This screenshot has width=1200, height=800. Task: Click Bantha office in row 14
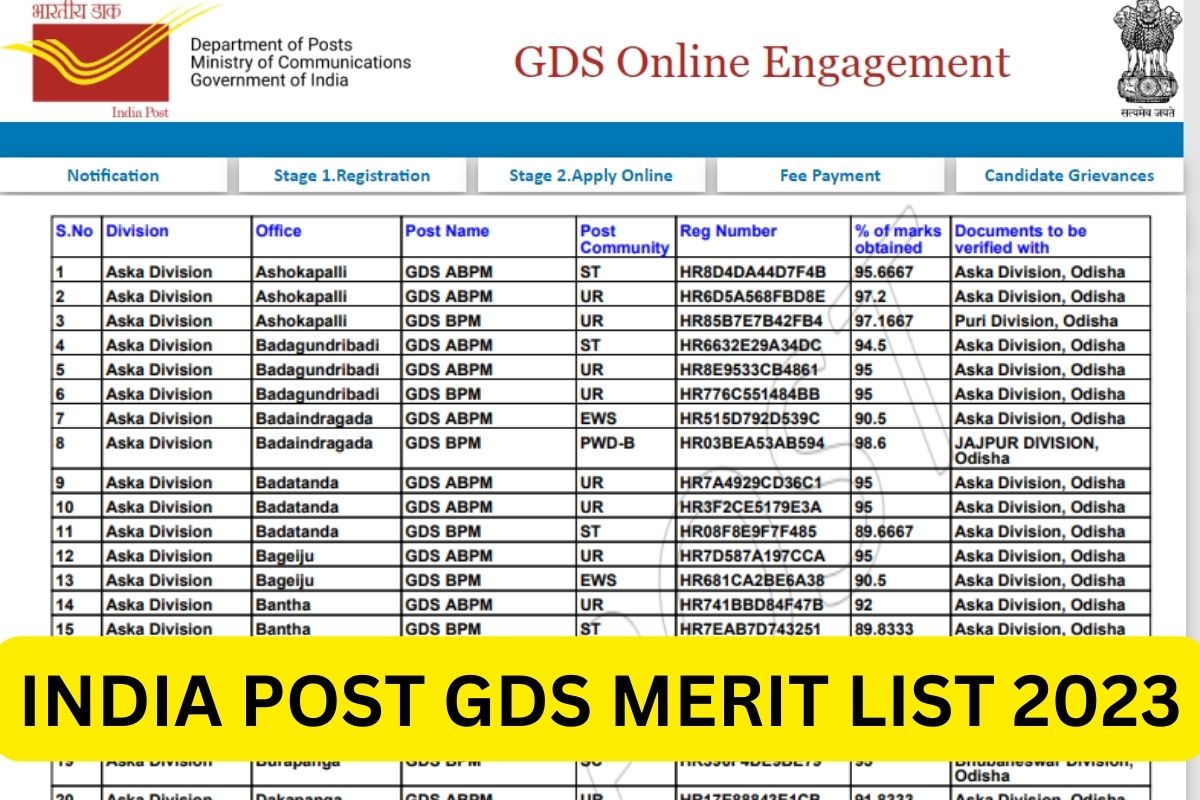(x=283, y=605)
